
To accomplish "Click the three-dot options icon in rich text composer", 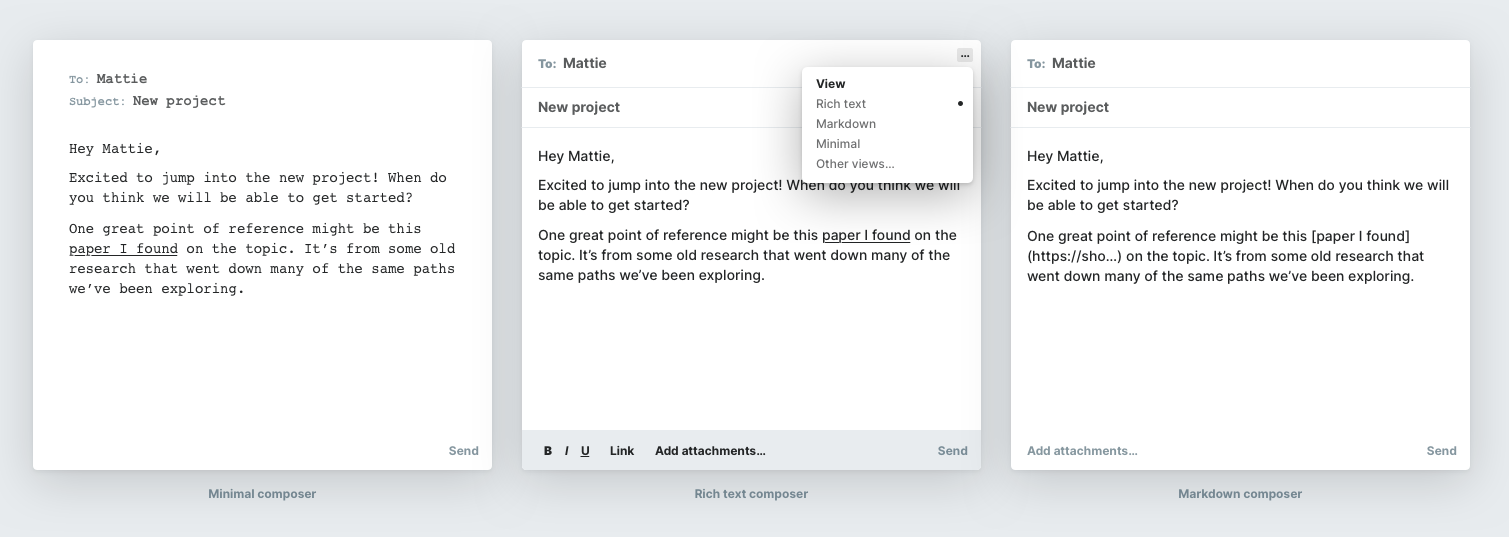I will pyautogui.click(x=964, y=56).
